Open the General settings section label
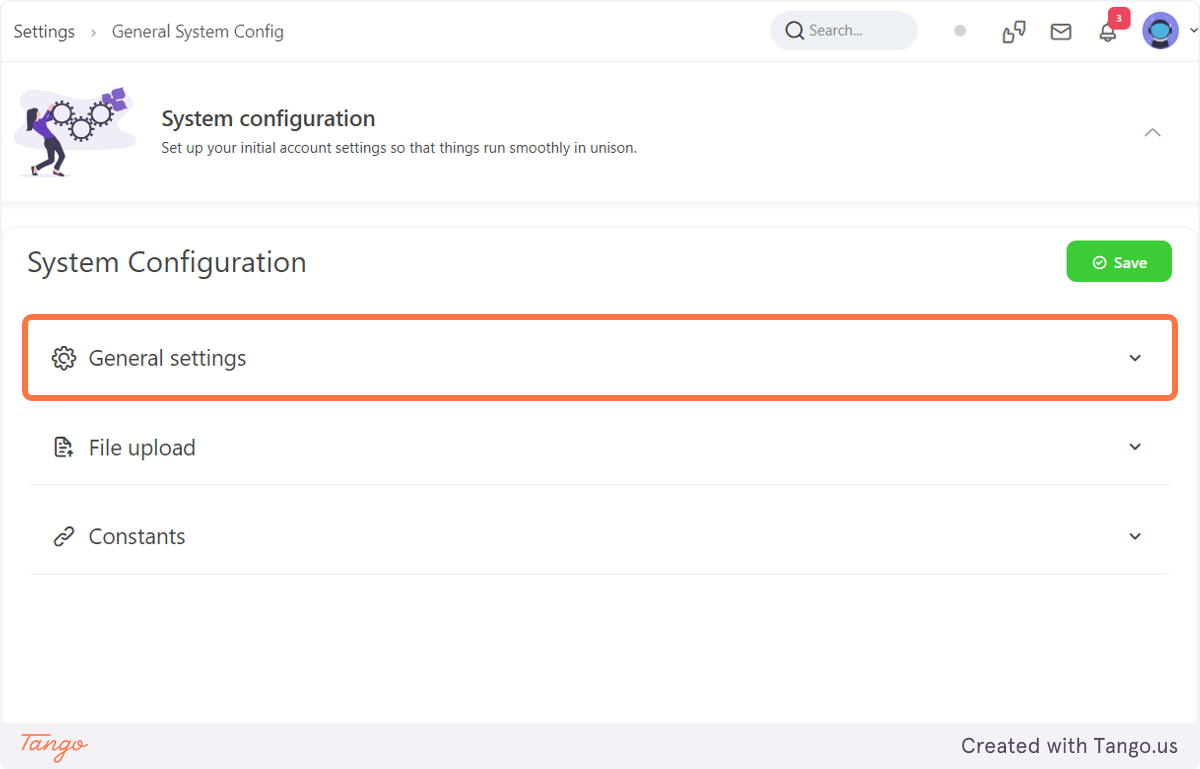Viewport: 1200px width, 769px height. (x=167, y=358)
